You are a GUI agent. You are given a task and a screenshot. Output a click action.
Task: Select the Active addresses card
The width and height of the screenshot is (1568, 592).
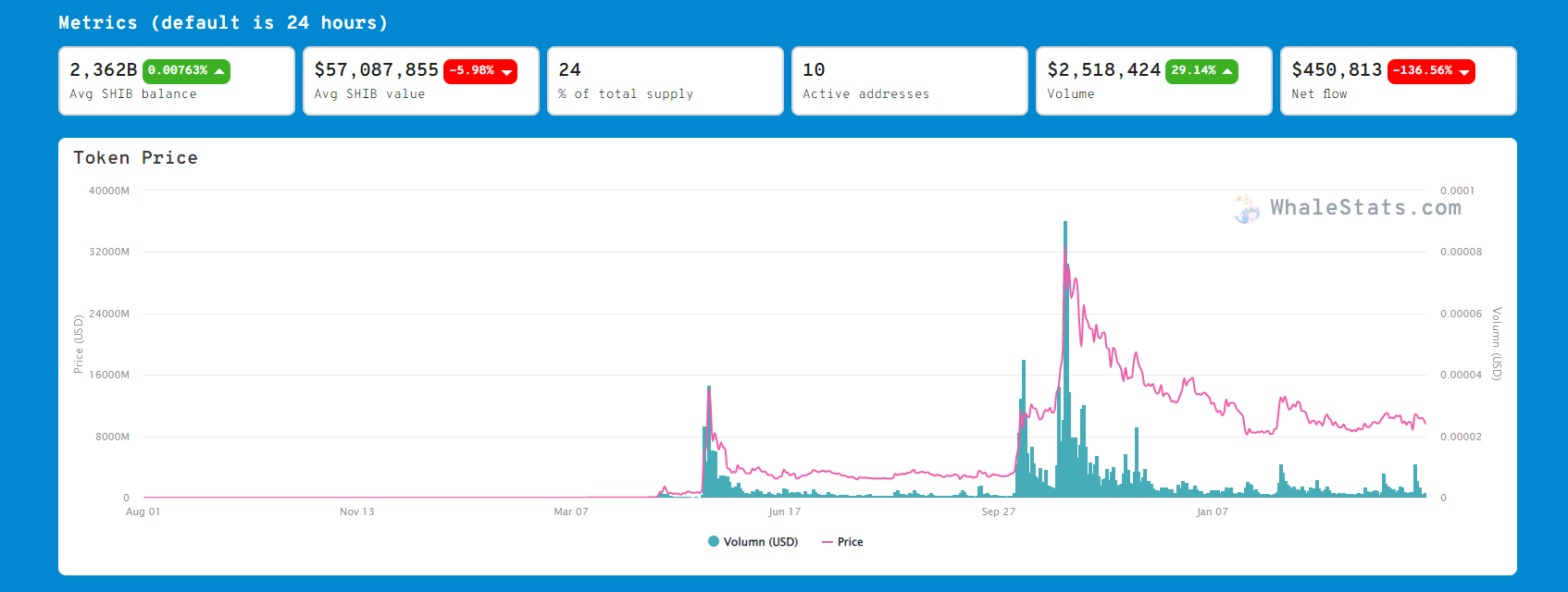910,81
